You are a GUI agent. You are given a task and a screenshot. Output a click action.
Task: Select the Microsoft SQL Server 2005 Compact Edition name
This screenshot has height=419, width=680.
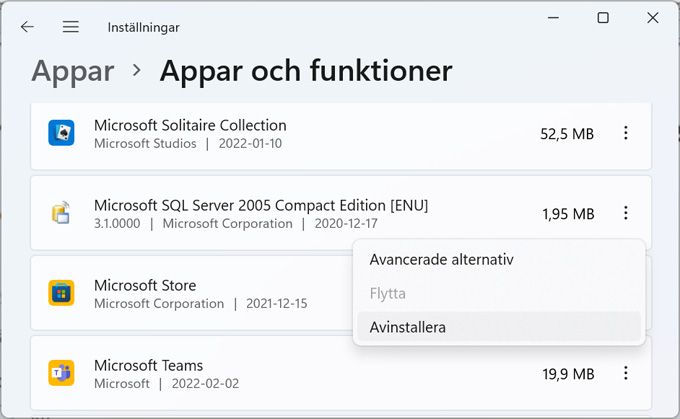[261, 205]
